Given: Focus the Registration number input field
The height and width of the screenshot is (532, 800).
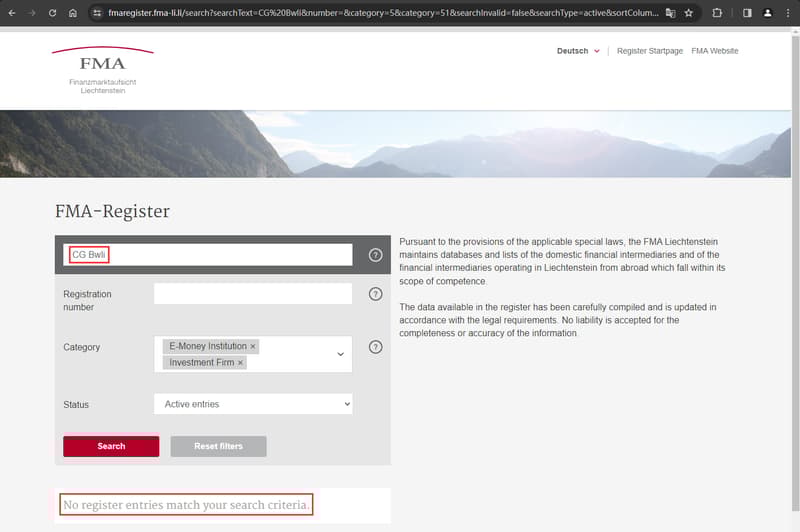Looking at the screenshot, I should pyautogui.click(x=253, y=294).
